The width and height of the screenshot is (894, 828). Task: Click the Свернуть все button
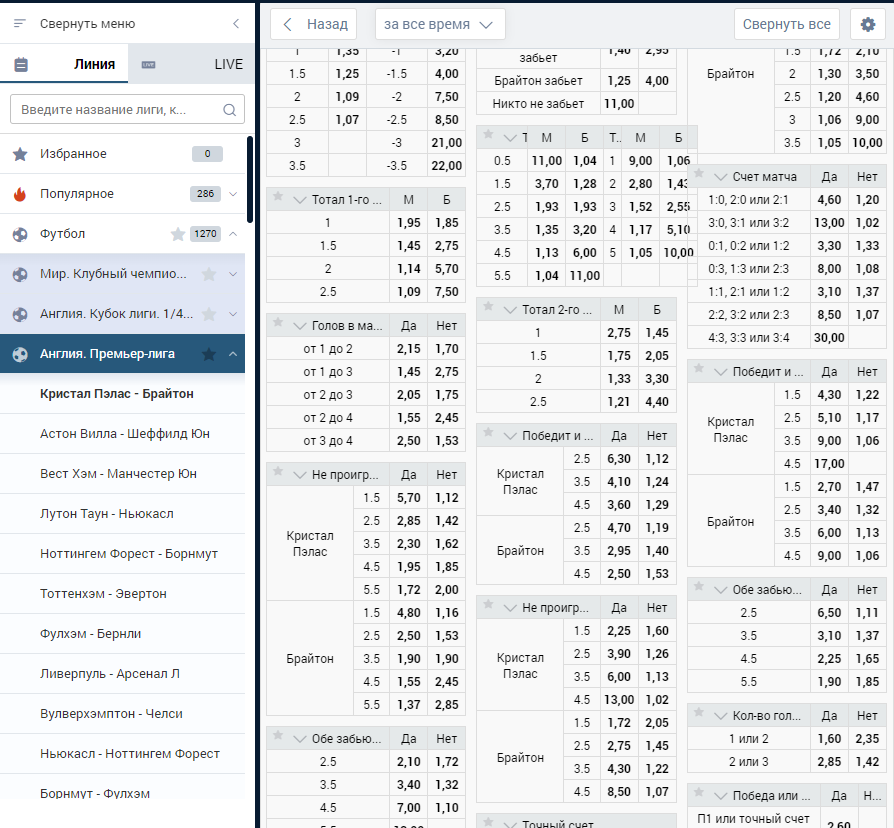coord(786,24)
